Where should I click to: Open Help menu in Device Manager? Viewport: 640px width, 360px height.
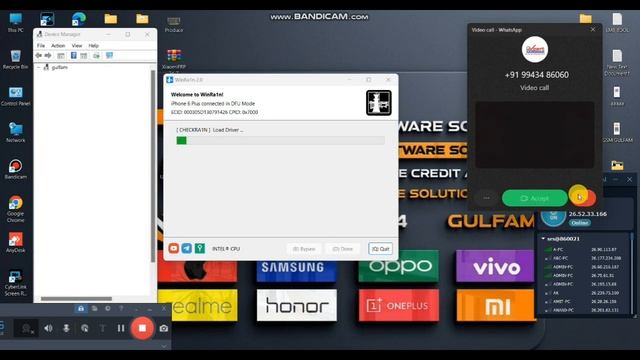(93, 46)
